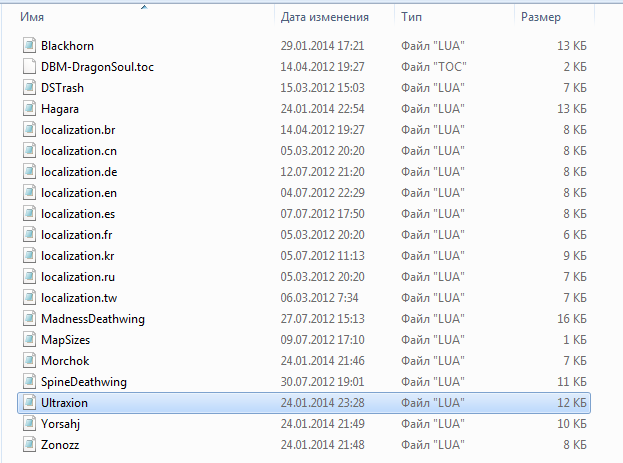Select the localization.tw file icon

(x=29, y=298)
